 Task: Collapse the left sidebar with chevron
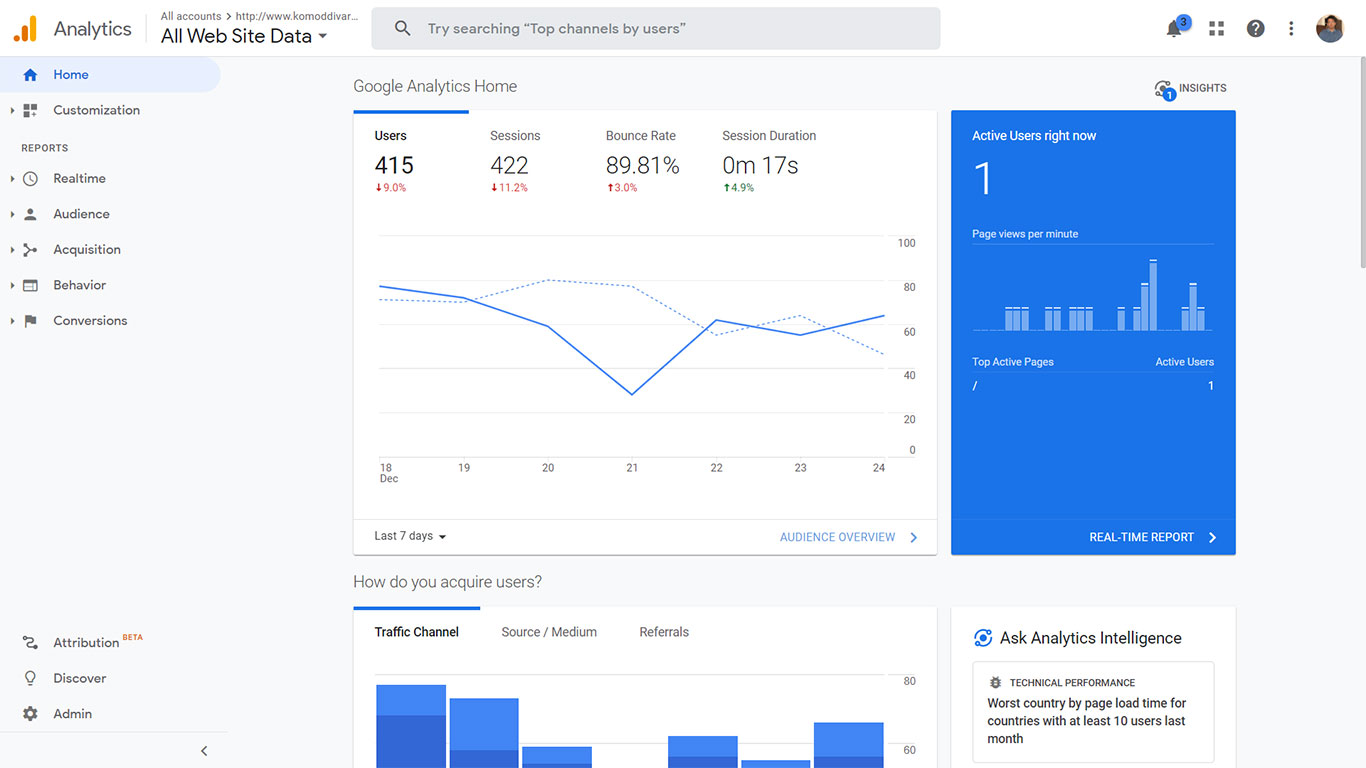click(204, 751)
